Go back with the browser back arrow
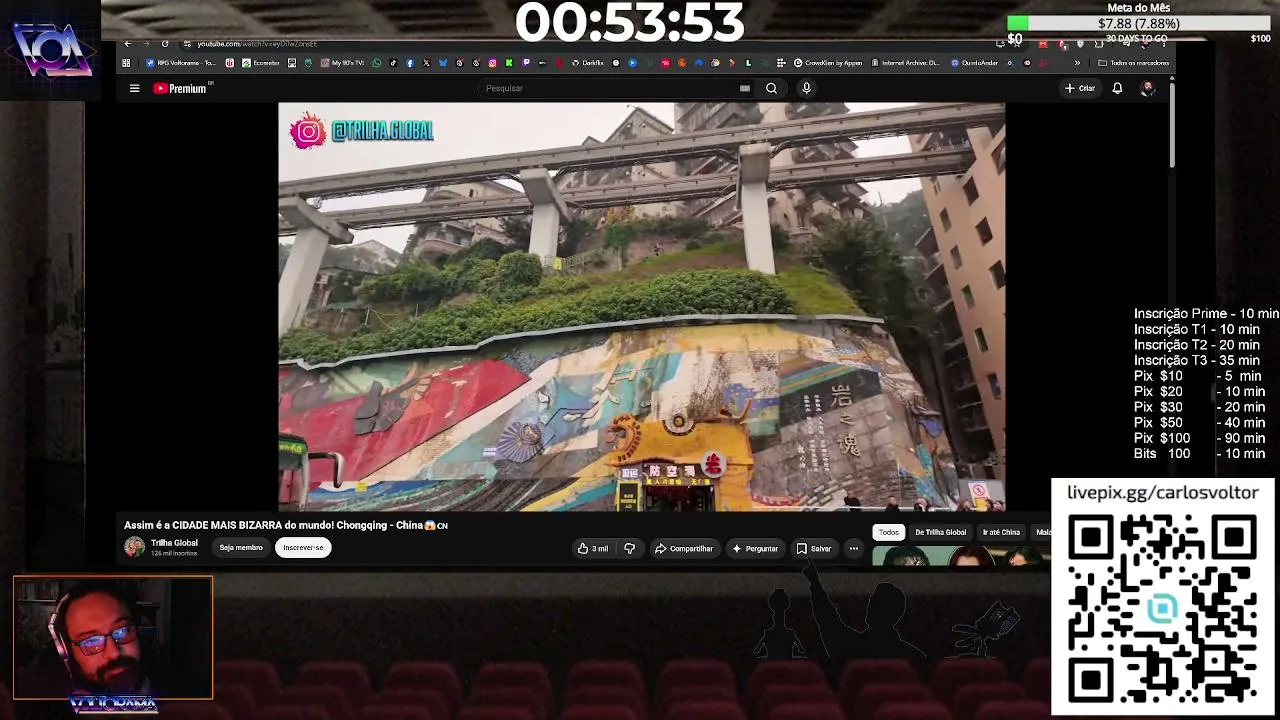Viewport: 1280px width, 720px height. pos(128,44)
